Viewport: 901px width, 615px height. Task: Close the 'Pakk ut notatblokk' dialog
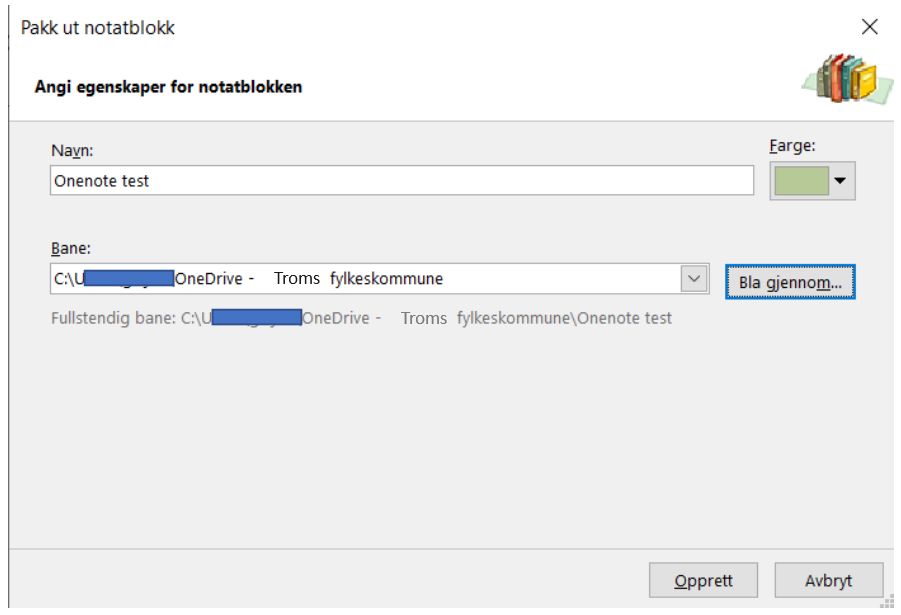(870, 26)
